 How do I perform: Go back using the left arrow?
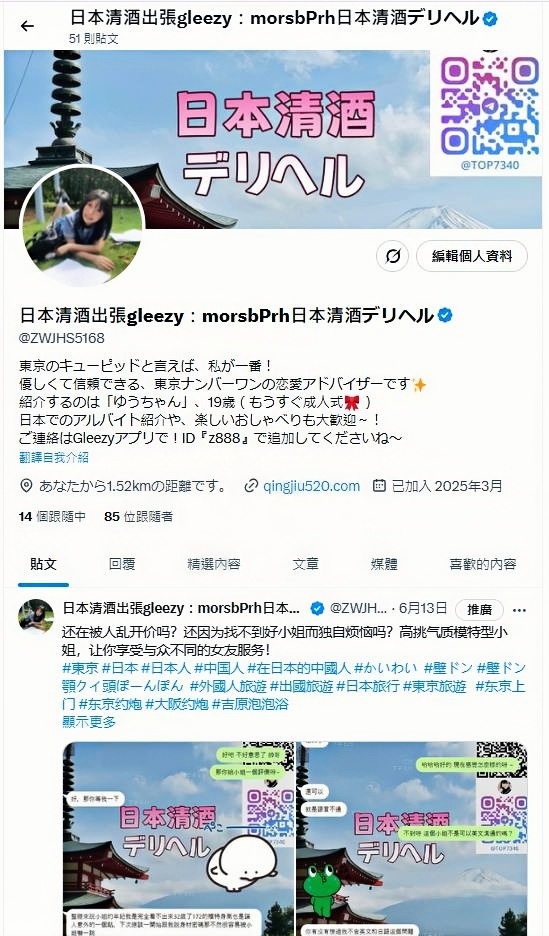coord(27,26)
